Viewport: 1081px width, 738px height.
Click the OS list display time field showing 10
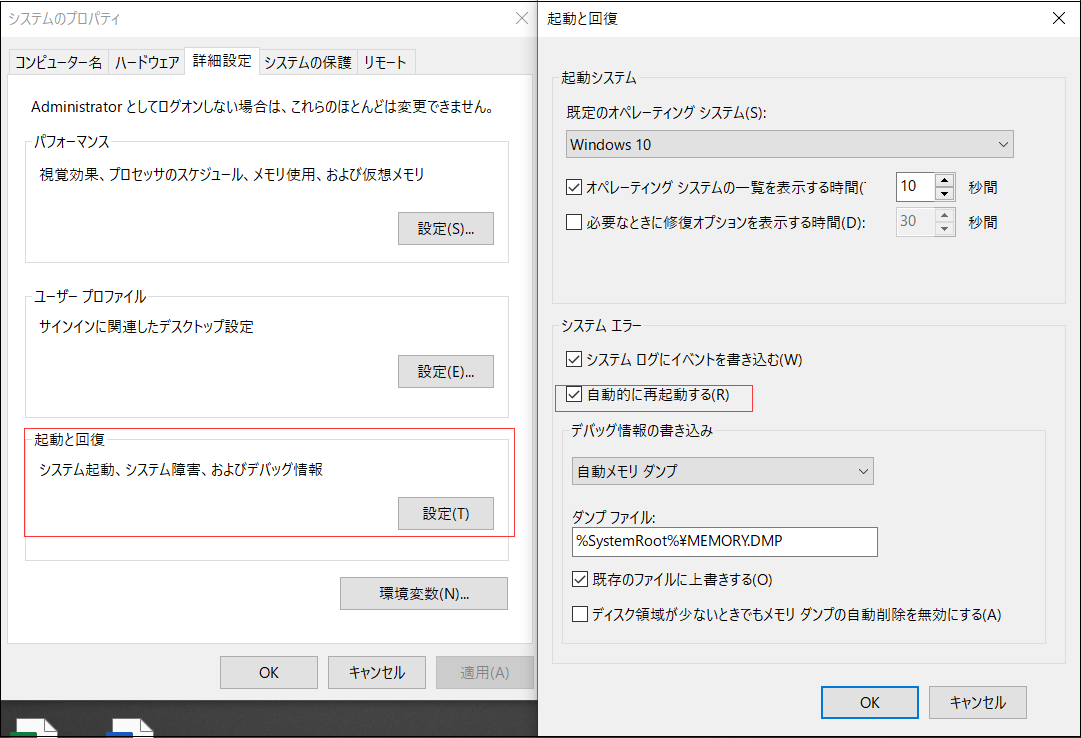coord(916,186)
